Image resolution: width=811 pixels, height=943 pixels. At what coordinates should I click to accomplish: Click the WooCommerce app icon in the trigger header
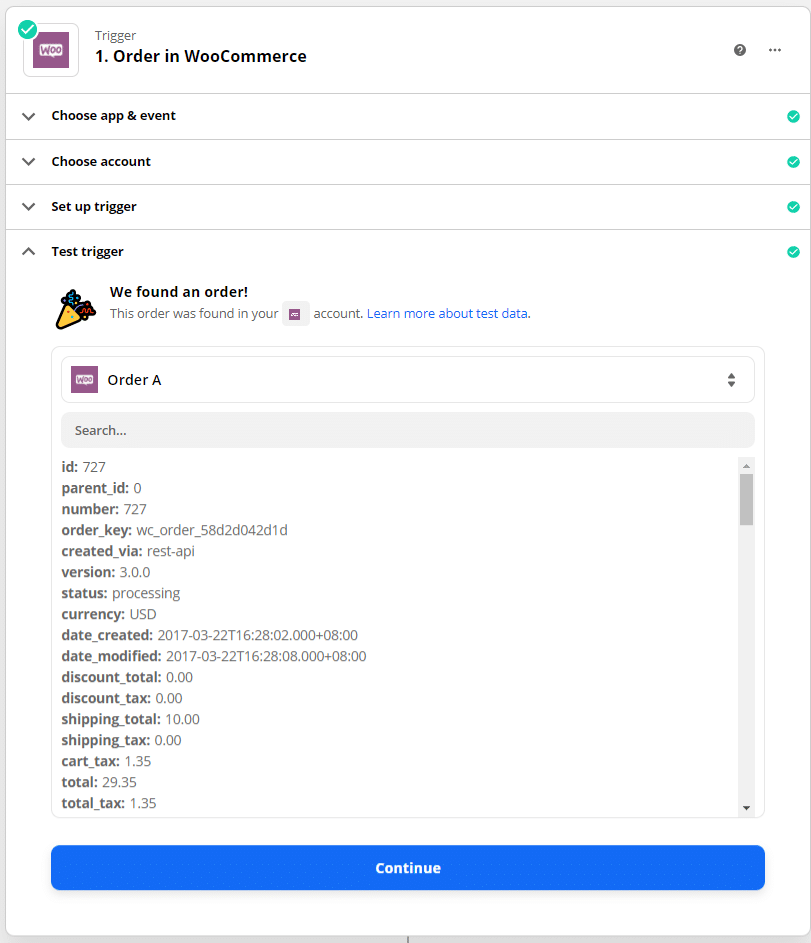pyautogui.click(x=51, y=50)
